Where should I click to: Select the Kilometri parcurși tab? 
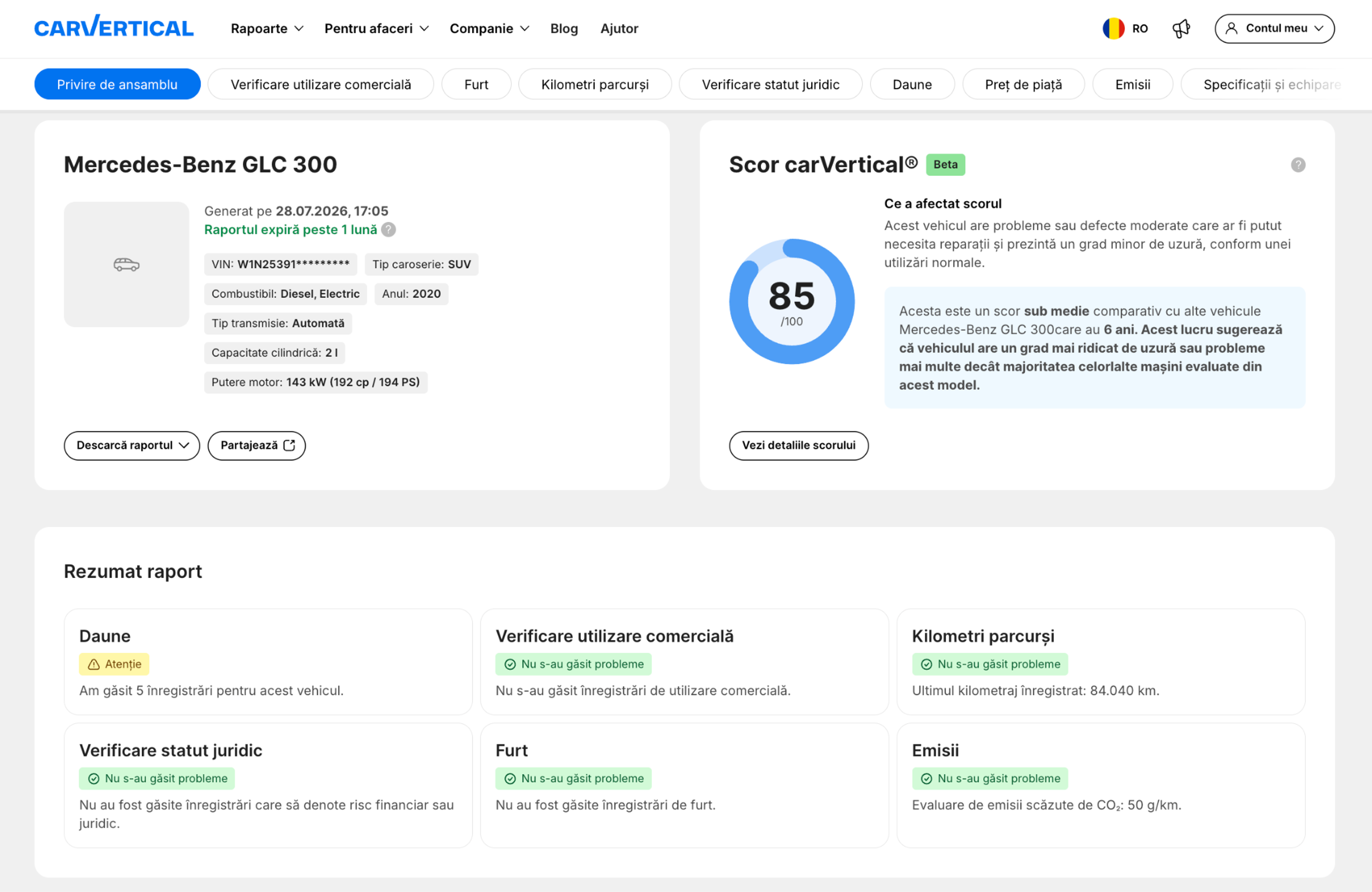tap(595, 84)
